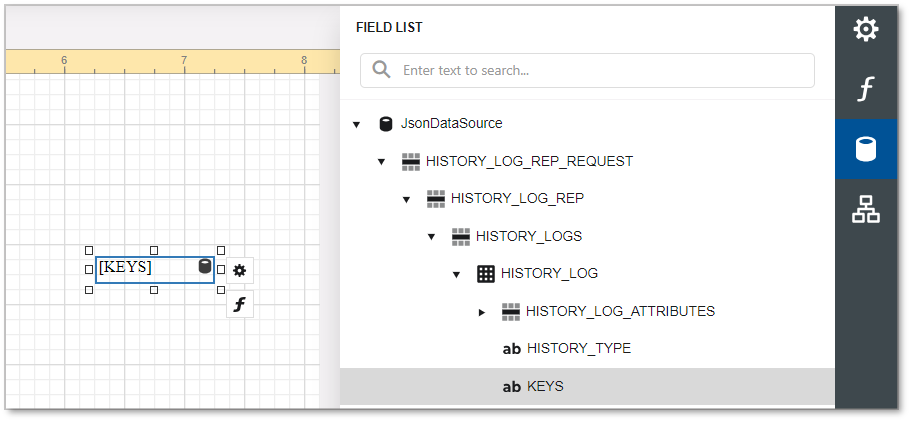Viewport: 910px width, 421px height.
Task: Click the magnifier icon in search box
Action: click(x=381, y=70)
